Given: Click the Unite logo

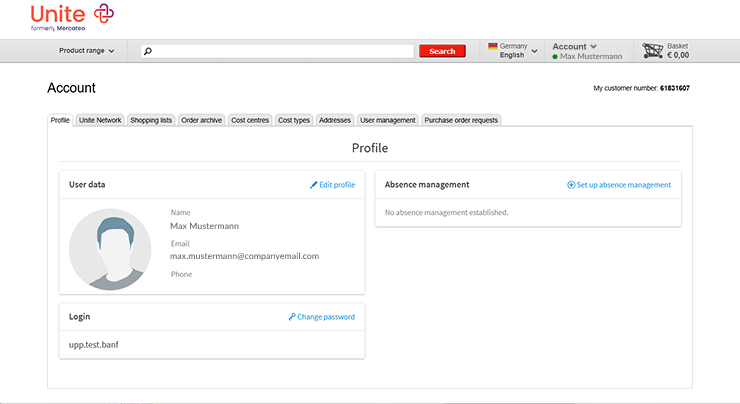Looking at the screenshot, I should pos(72,17).
